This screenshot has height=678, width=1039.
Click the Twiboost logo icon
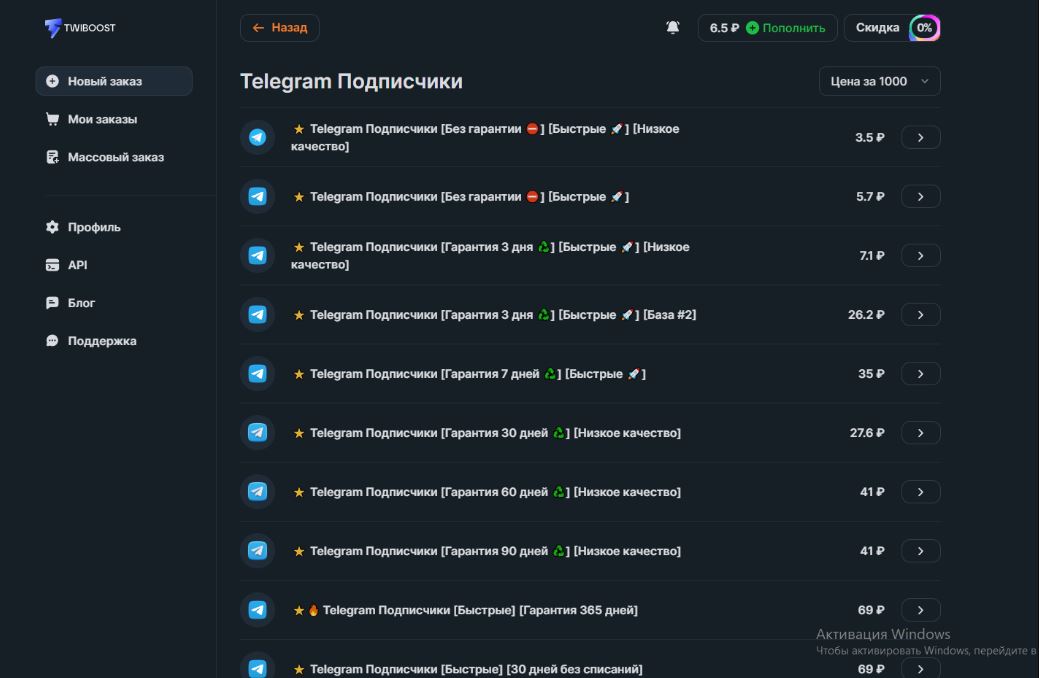coord(52,28)
